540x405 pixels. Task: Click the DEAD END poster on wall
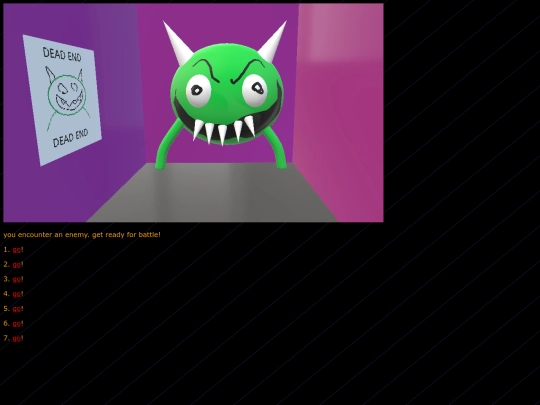[x=62, y=100]
